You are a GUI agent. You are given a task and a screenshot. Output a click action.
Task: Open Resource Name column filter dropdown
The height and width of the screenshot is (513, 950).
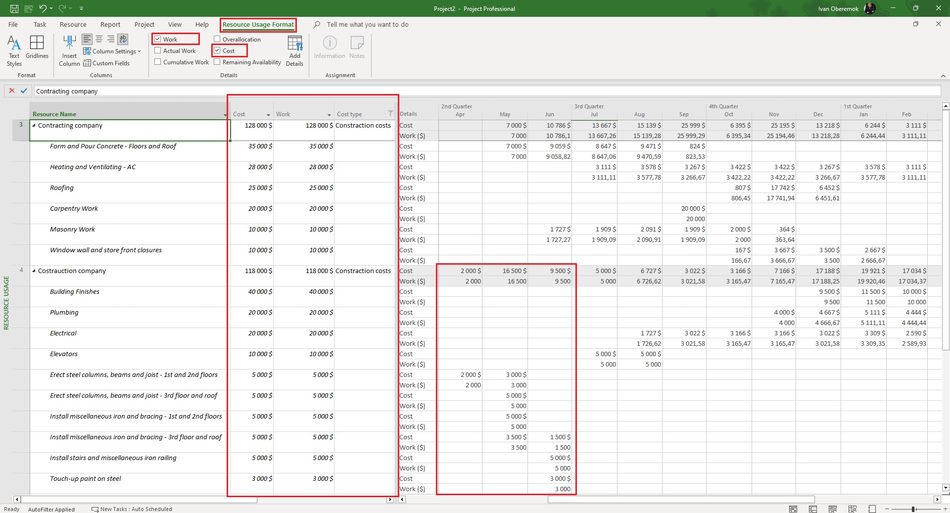225,114
